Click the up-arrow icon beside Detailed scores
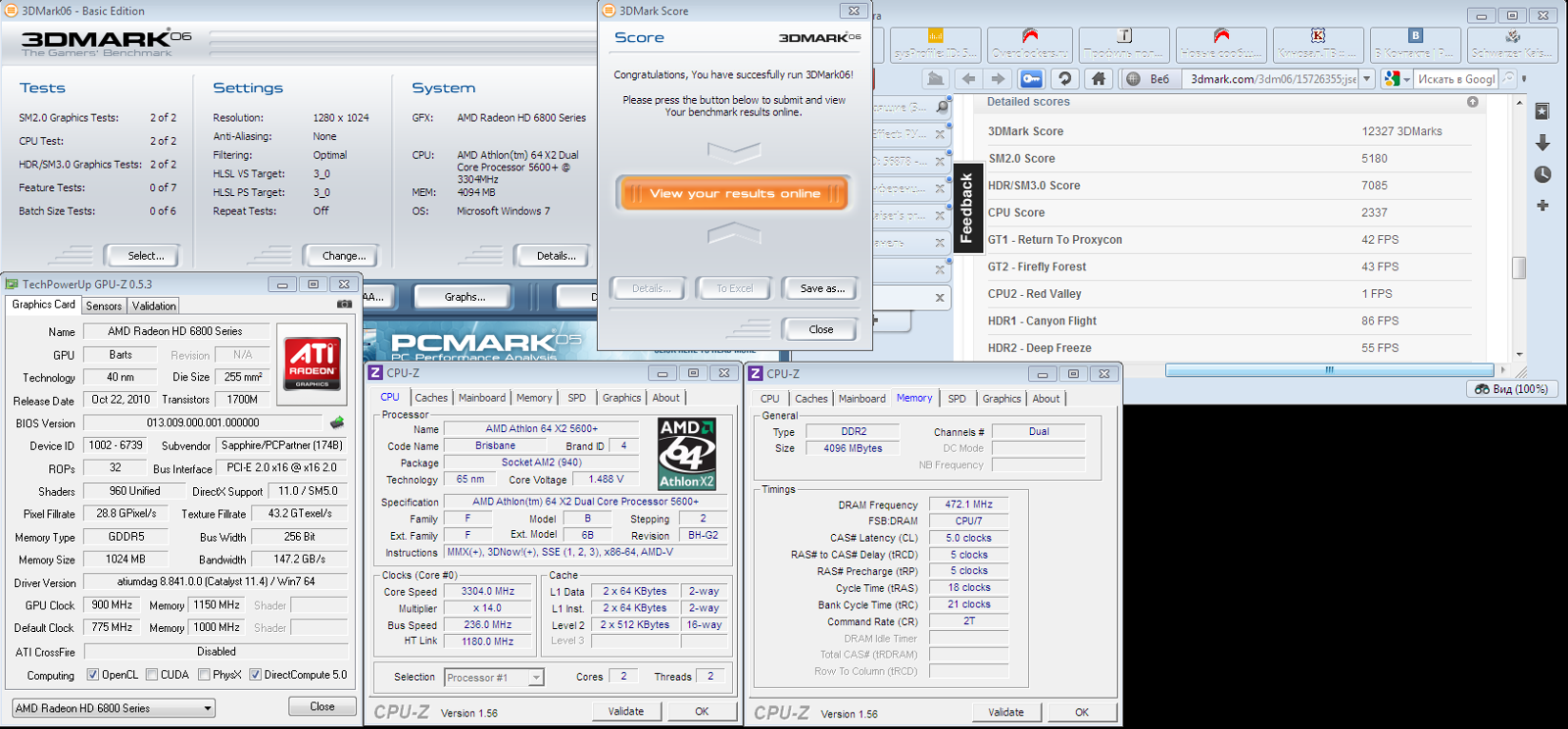Screen dimensions: 1568x729 1472,102
